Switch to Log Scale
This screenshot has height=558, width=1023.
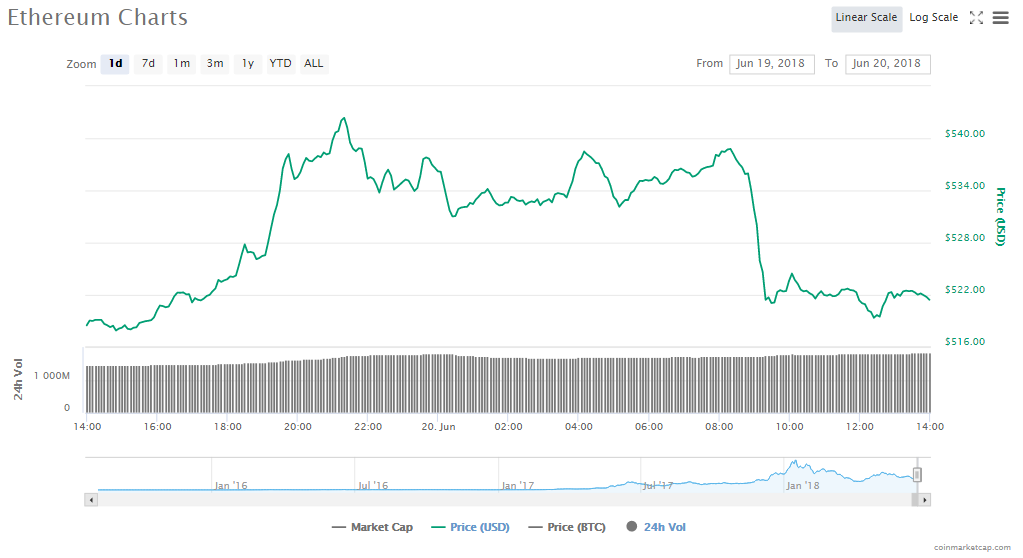(933, 18)
